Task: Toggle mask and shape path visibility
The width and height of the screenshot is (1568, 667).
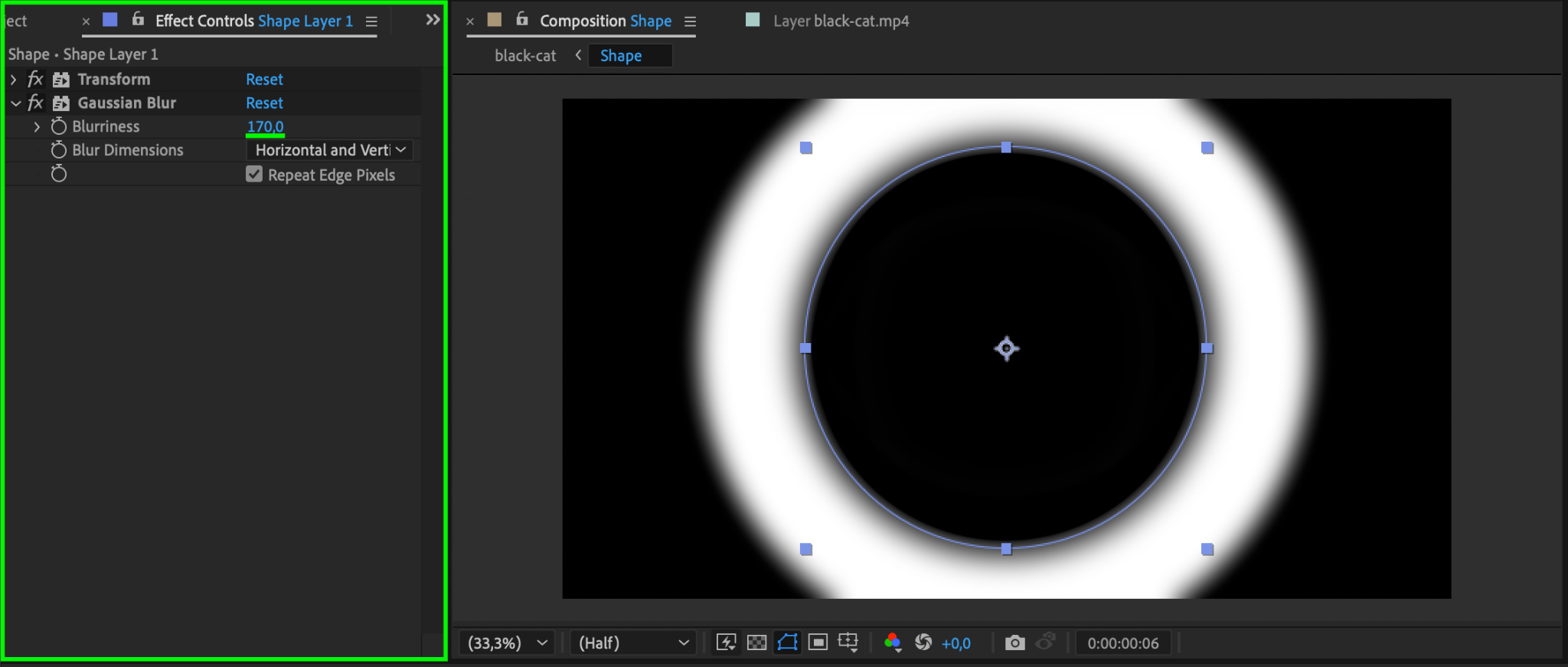Action: (787, 642)
